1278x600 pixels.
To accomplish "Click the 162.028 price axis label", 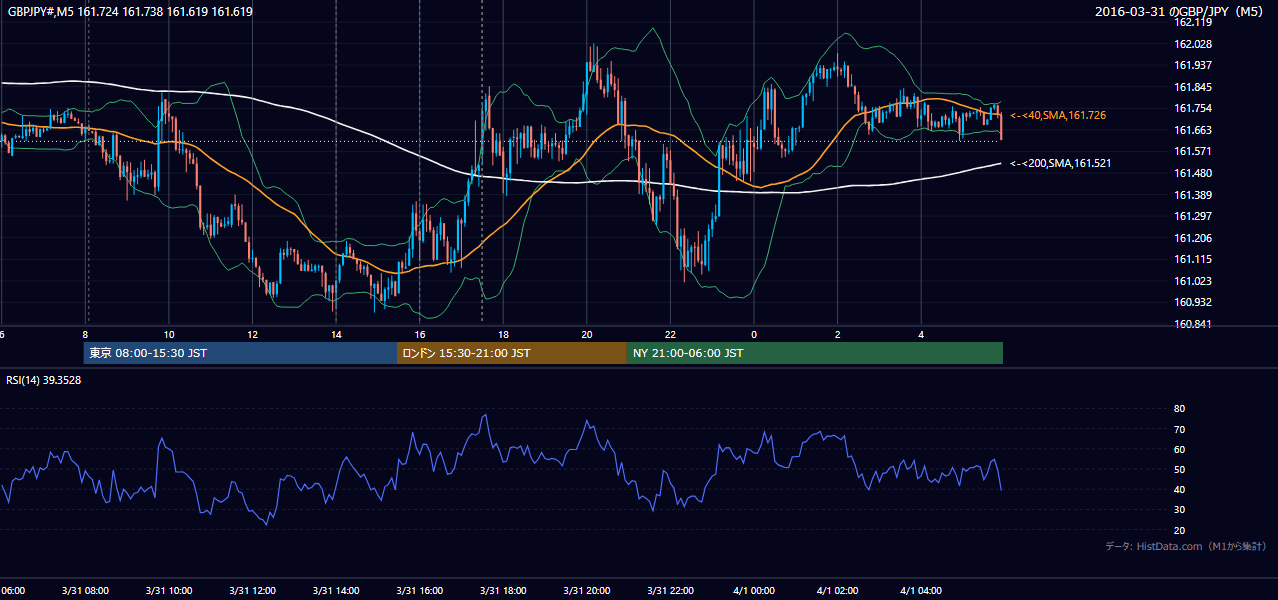I will [x=1193, y=44].
